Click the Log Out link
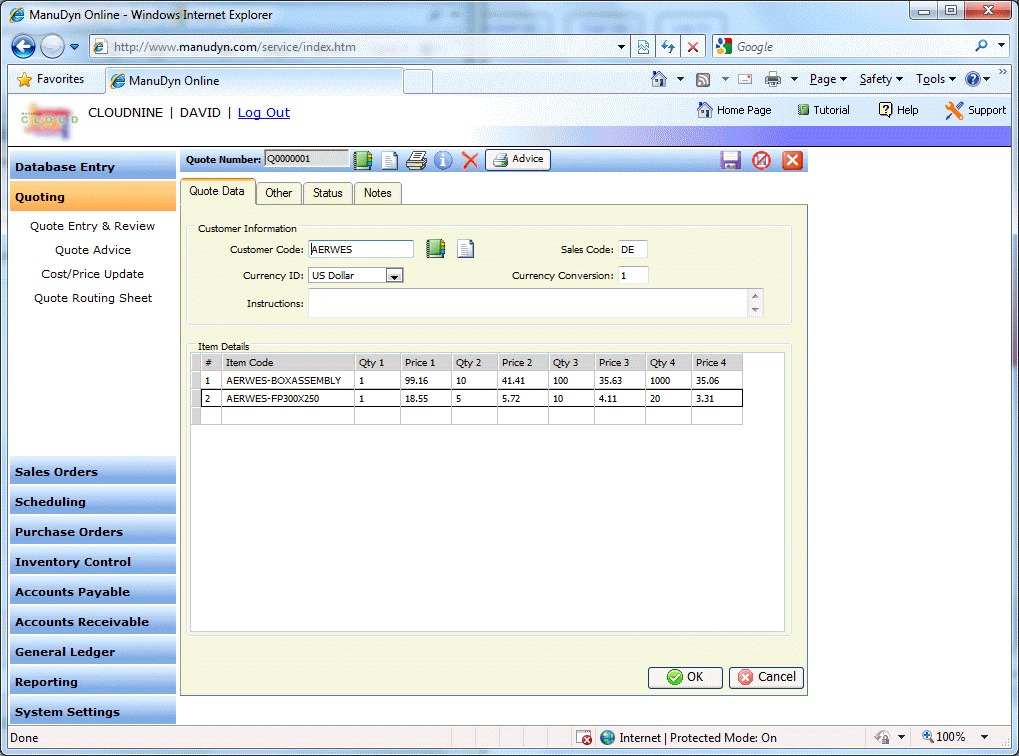This screenshot has height=756, width=1019. pyautogui.click(x=263, y=113)
